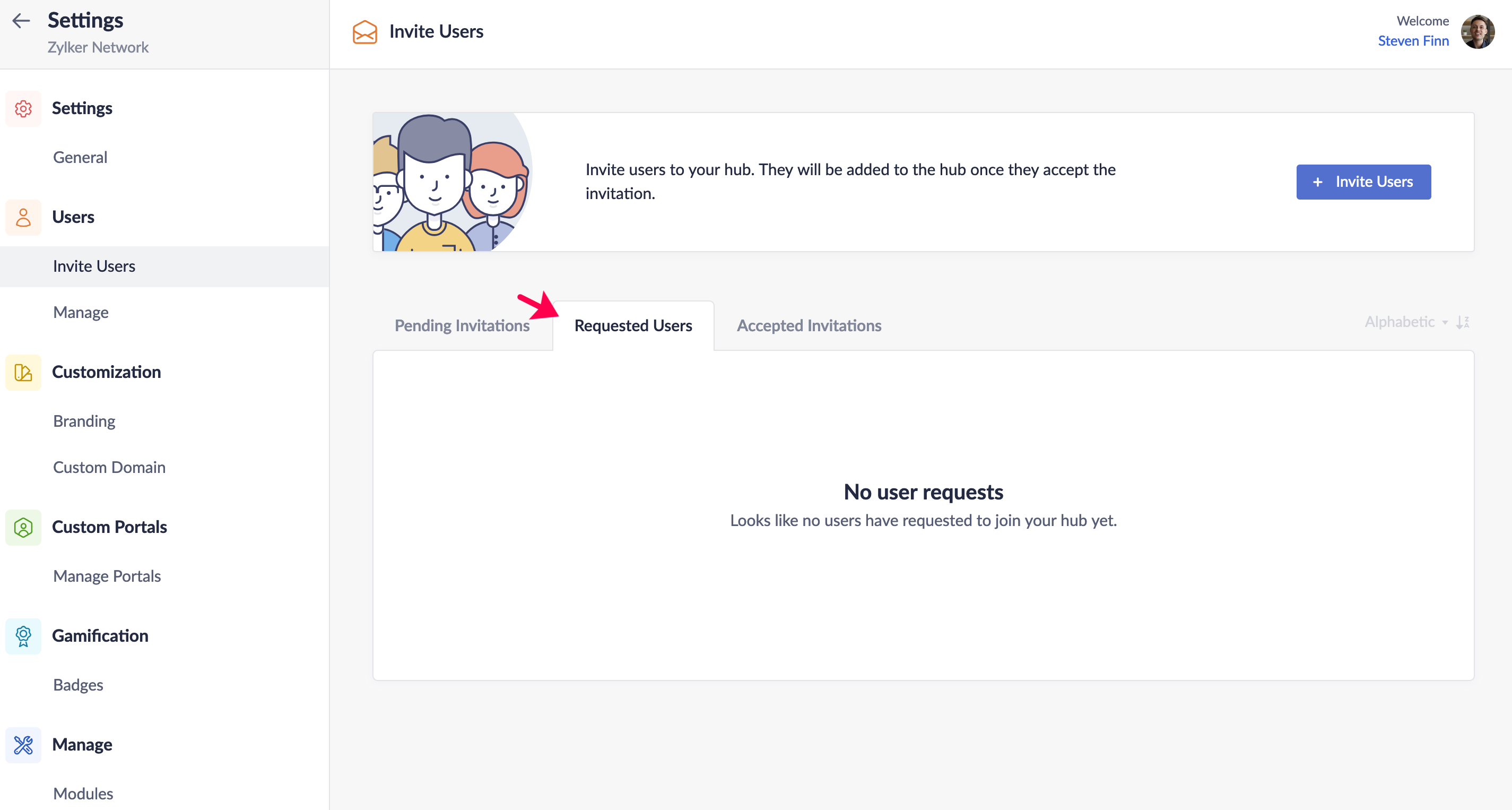Switch to the Accepted Invitations tab

pyautogui.click(x=809, y=325)
